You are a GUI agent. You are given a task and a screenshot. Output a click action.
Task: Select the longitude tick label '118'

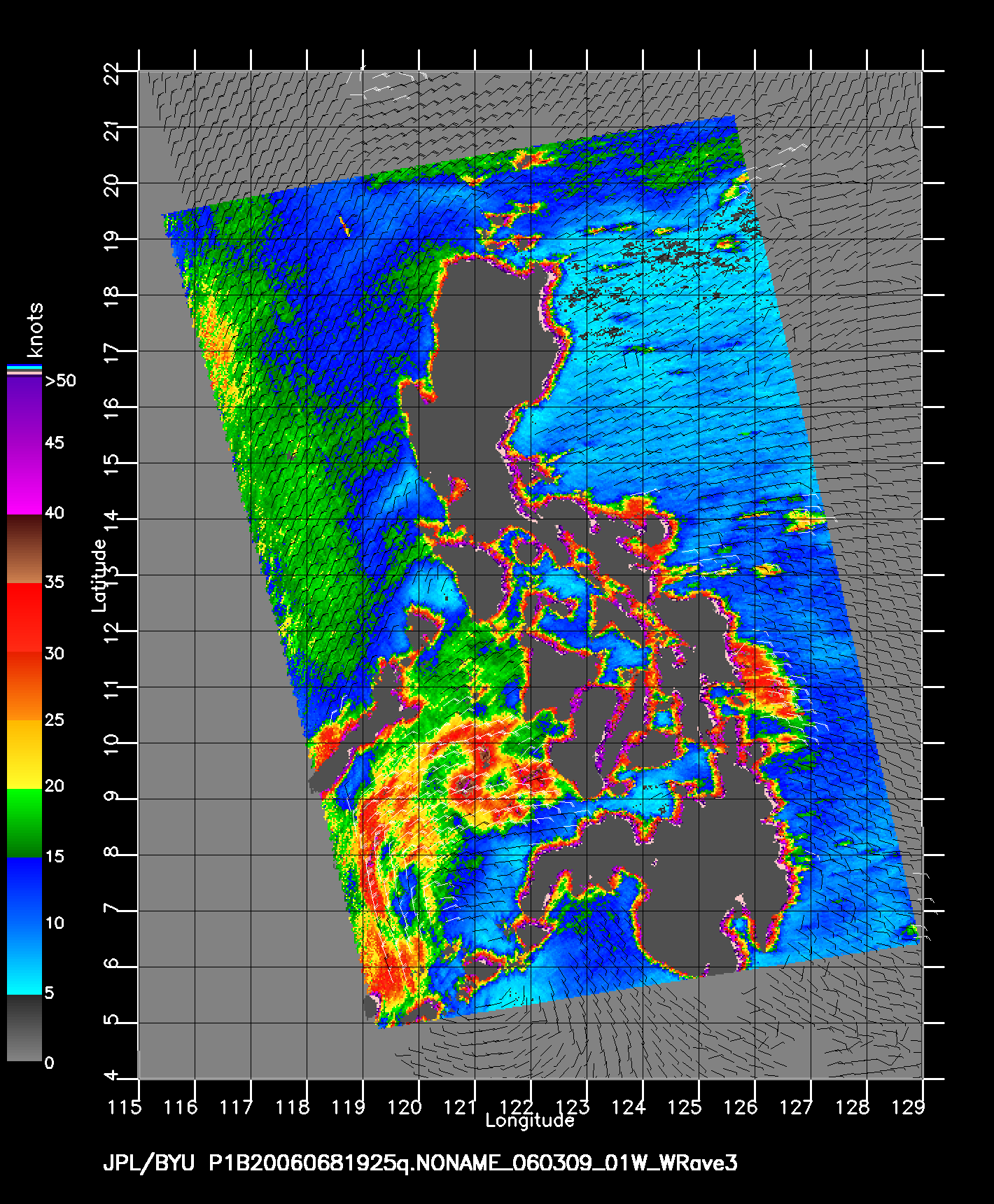[293, 1107]
